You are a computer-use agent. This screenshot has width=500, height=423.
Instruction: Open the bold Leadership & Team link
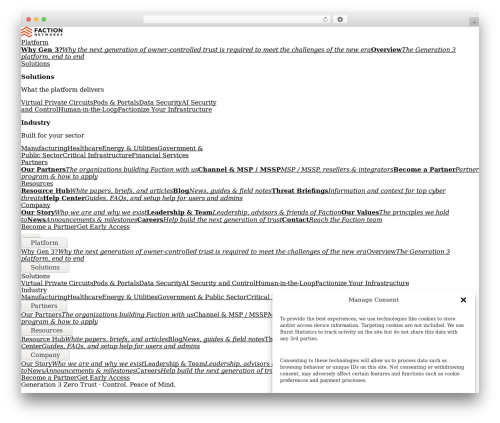point(180,212)
